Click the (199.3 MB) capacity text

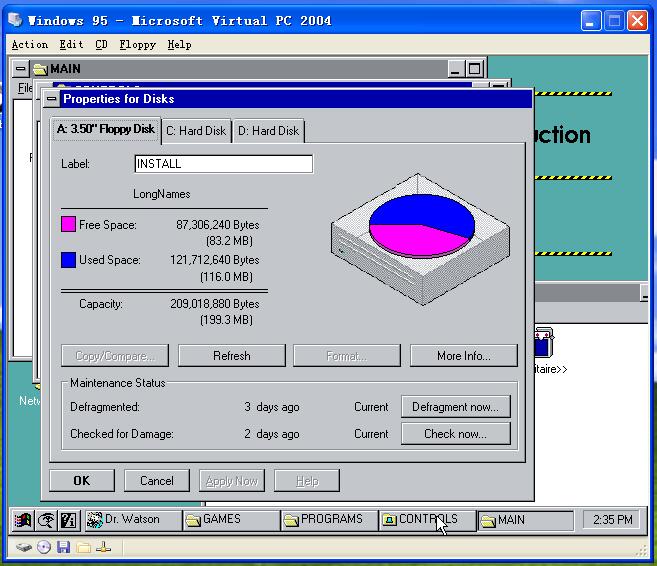click(x=226, y=320)
